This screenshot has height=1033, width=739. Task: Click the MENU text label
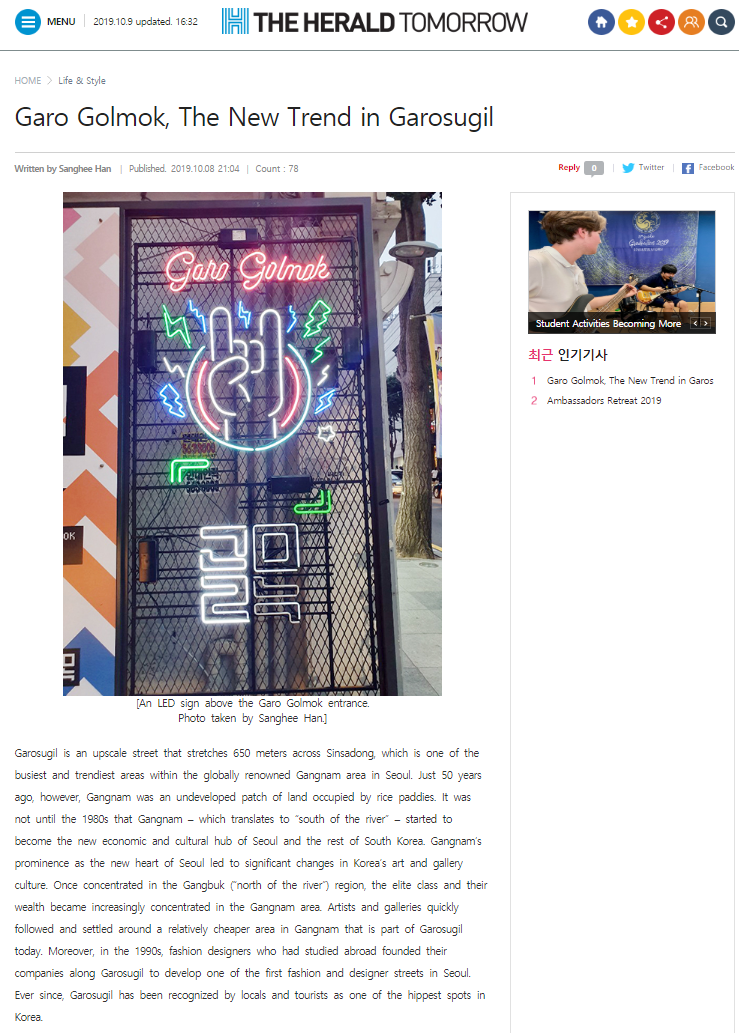(x=61, y=22)
